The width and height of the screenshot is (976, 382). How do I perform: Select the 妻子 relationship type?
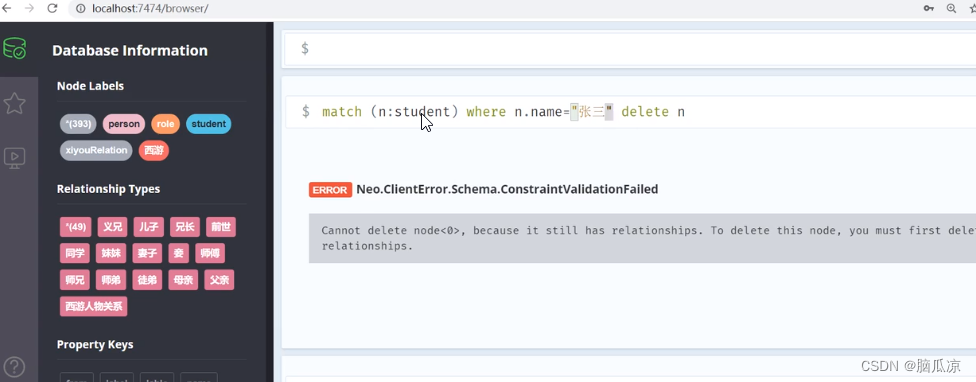pyautogui.click(x=147, y=253)
